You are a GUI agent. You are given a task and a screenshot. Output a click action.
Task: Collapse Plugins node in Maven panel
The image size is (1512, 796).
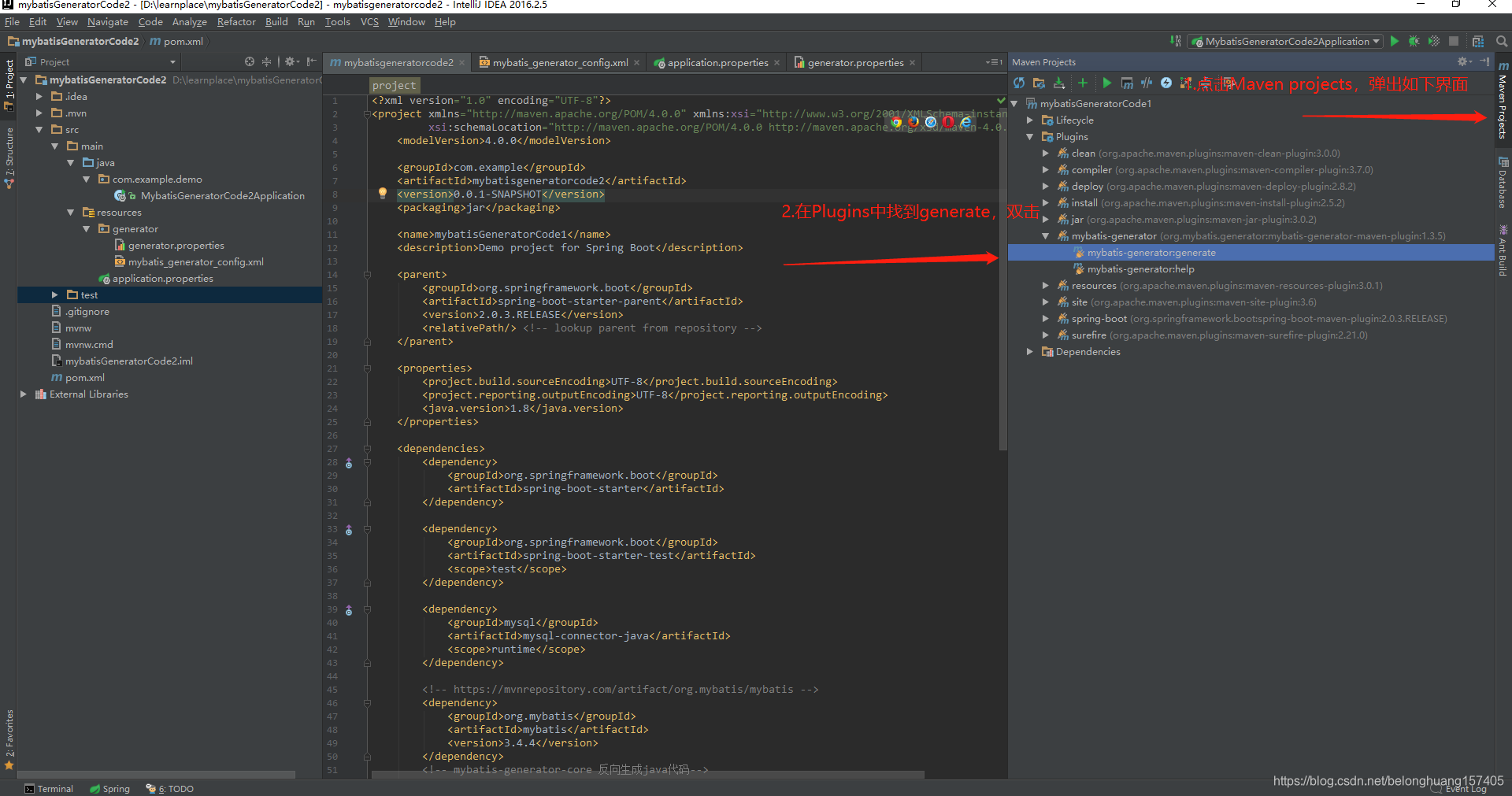point(1030,136)
